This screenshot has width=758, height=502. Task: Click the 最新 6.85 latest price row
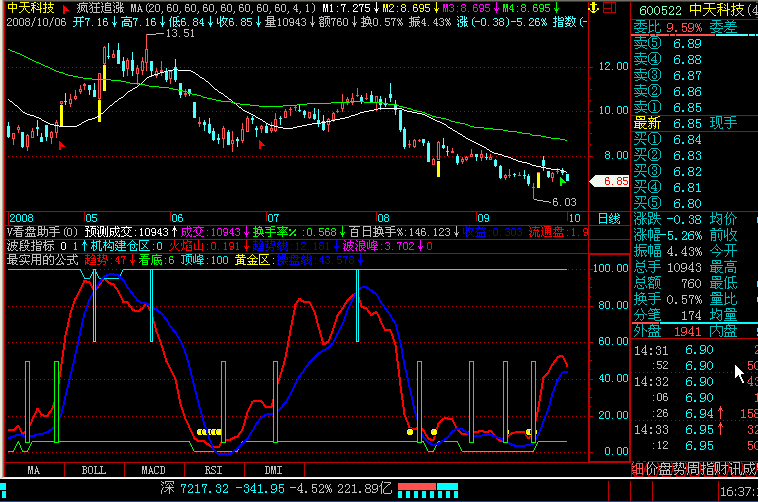[x=695, y=123]
